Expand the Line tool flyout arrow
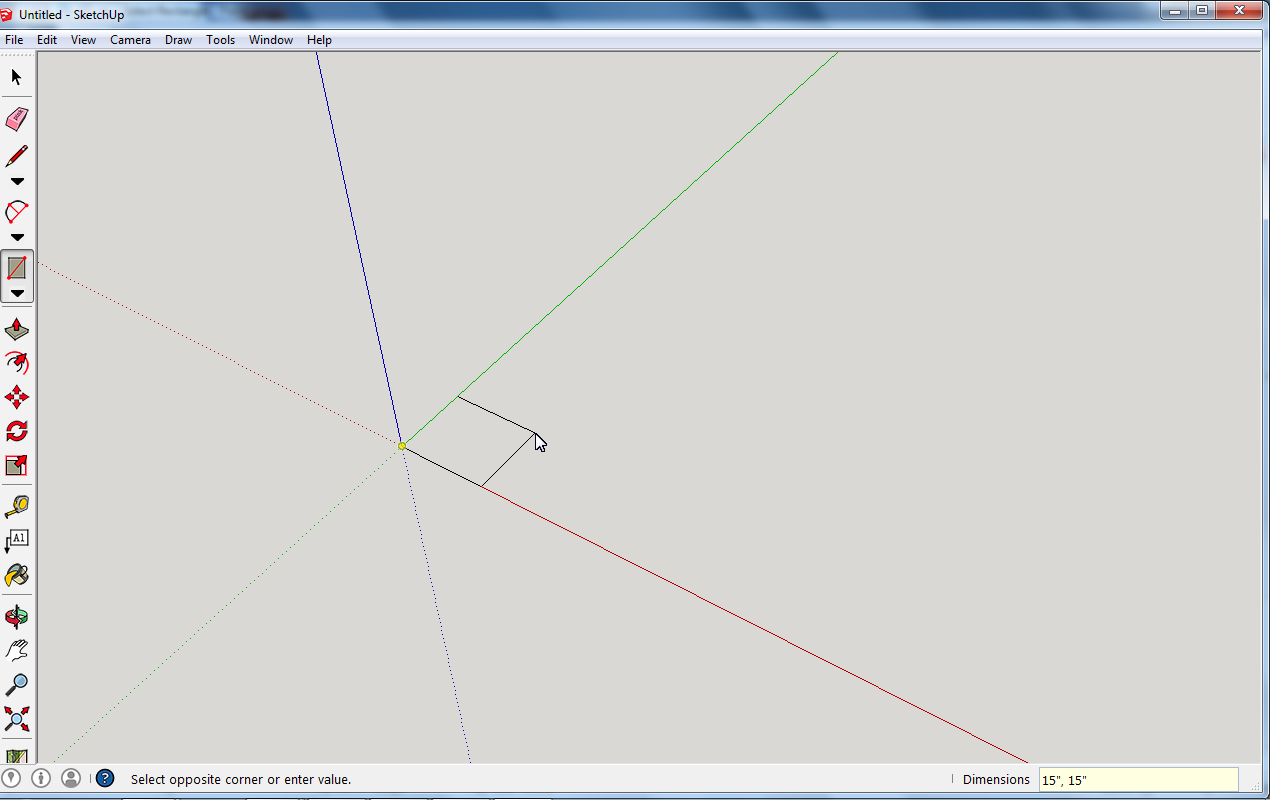Image resolution: width=1270 pixels, height=800 pixels. [x=17, y=182]
